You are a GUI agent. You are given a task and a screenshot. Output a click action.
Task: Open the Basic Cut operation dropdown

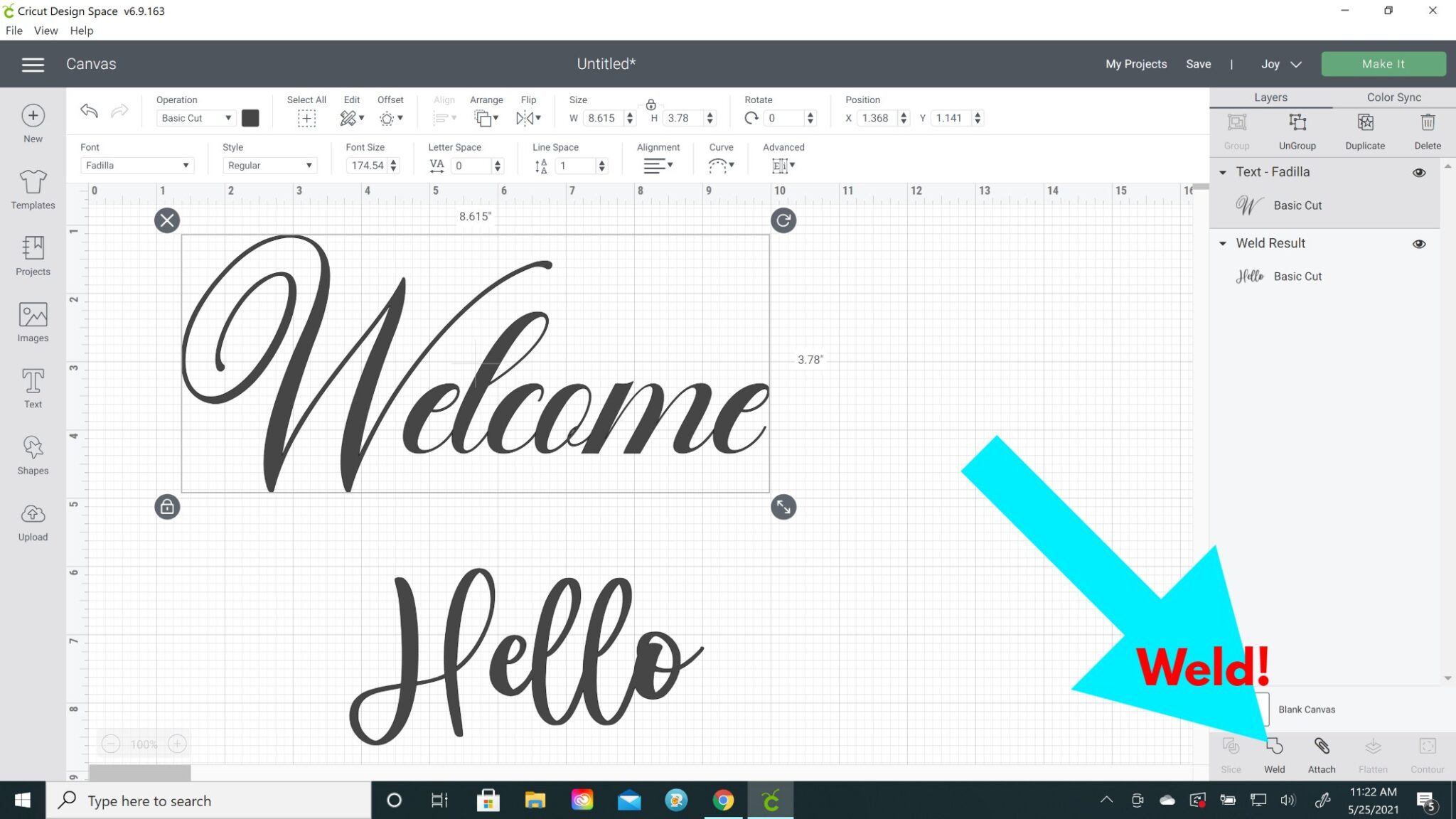(196, 117)
